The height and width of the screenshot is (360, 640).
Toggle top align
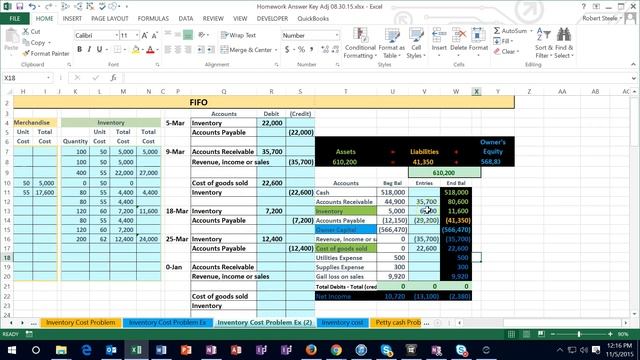168,35
